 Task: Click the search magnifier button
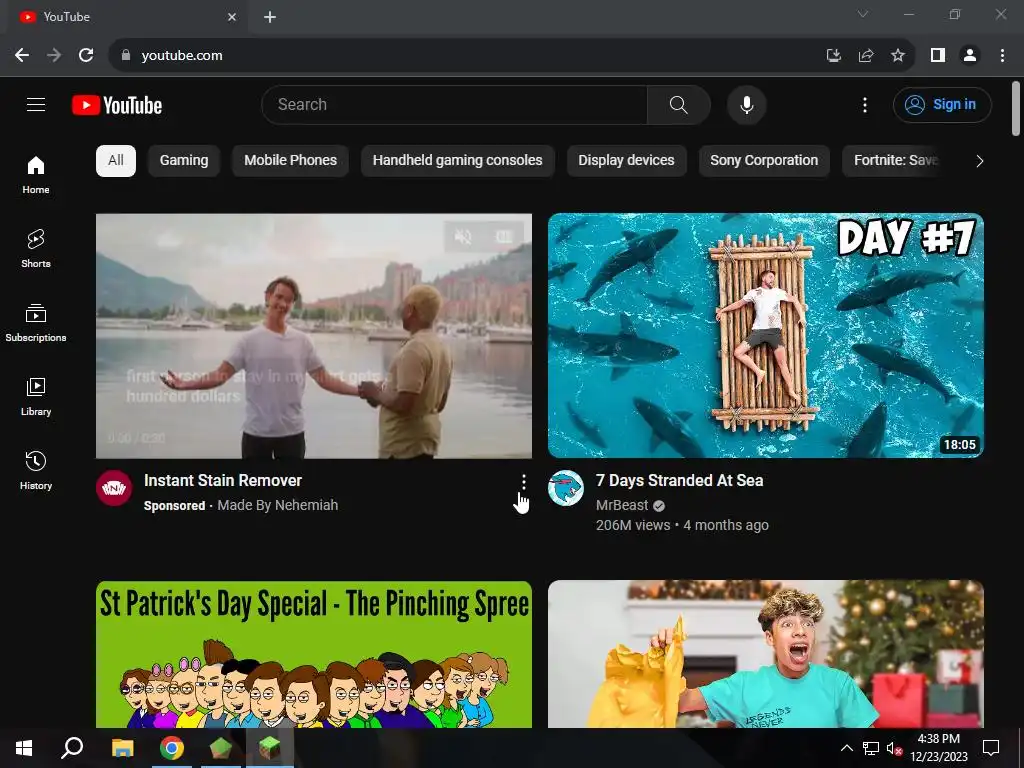[x=679, y=104]
